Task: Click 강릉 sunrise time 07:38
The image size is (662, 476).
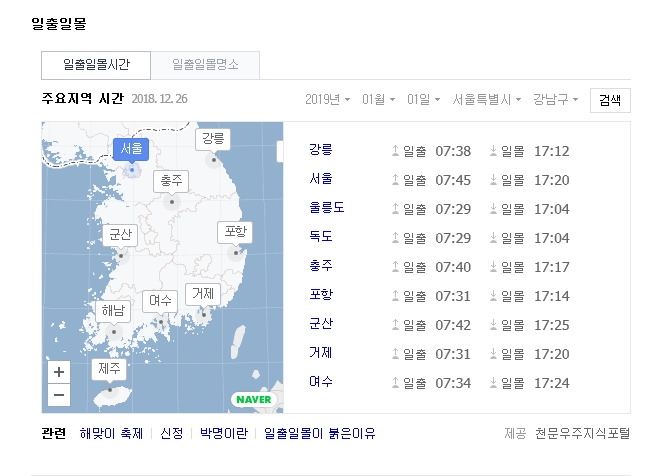Action: pyautogui.click(x=453, y=151)
